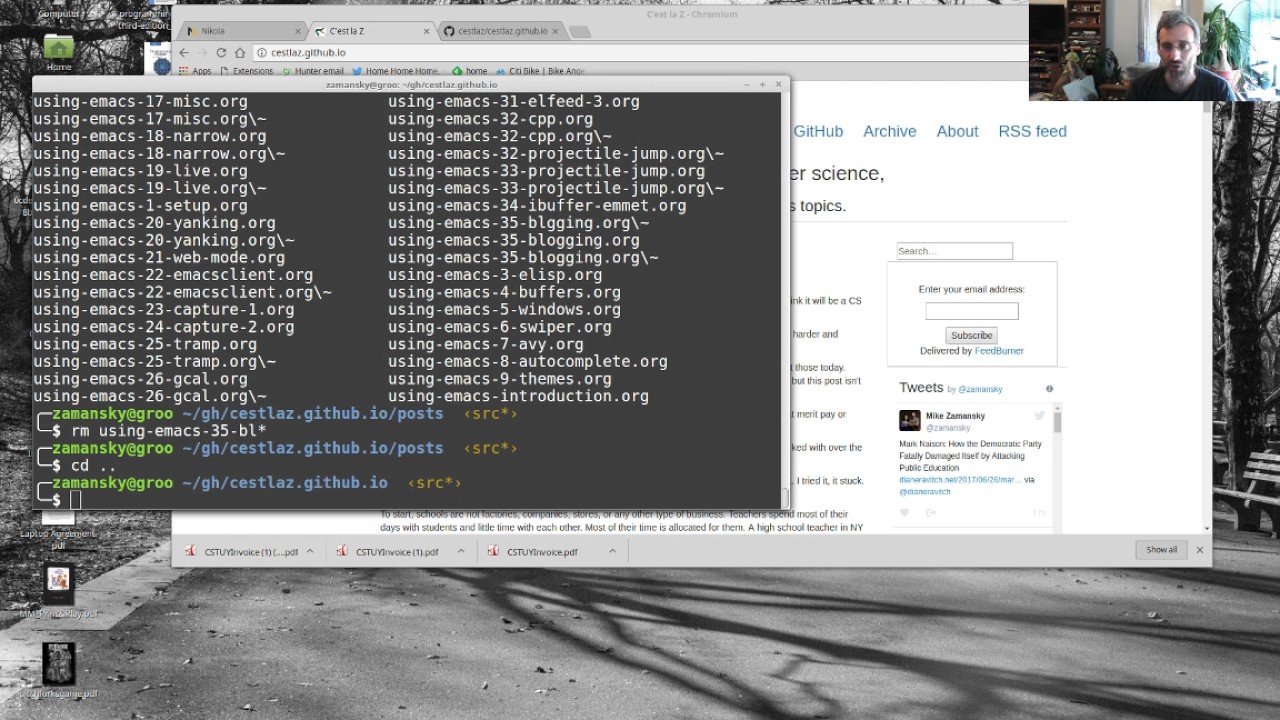This screenshot has width=1280, height=720.
Task: Click the site info icon beside cestlaz.github.io
Action: click(x=261, y=52)
